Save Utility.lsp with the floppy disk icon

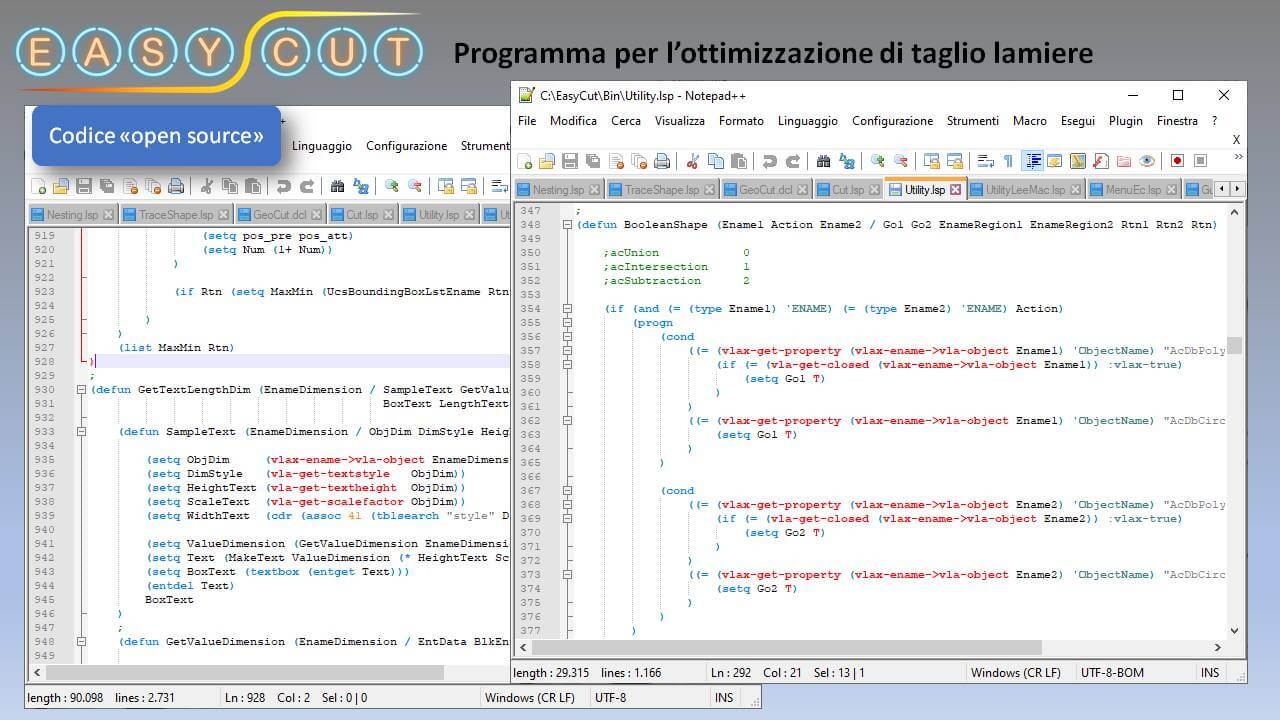570,161
